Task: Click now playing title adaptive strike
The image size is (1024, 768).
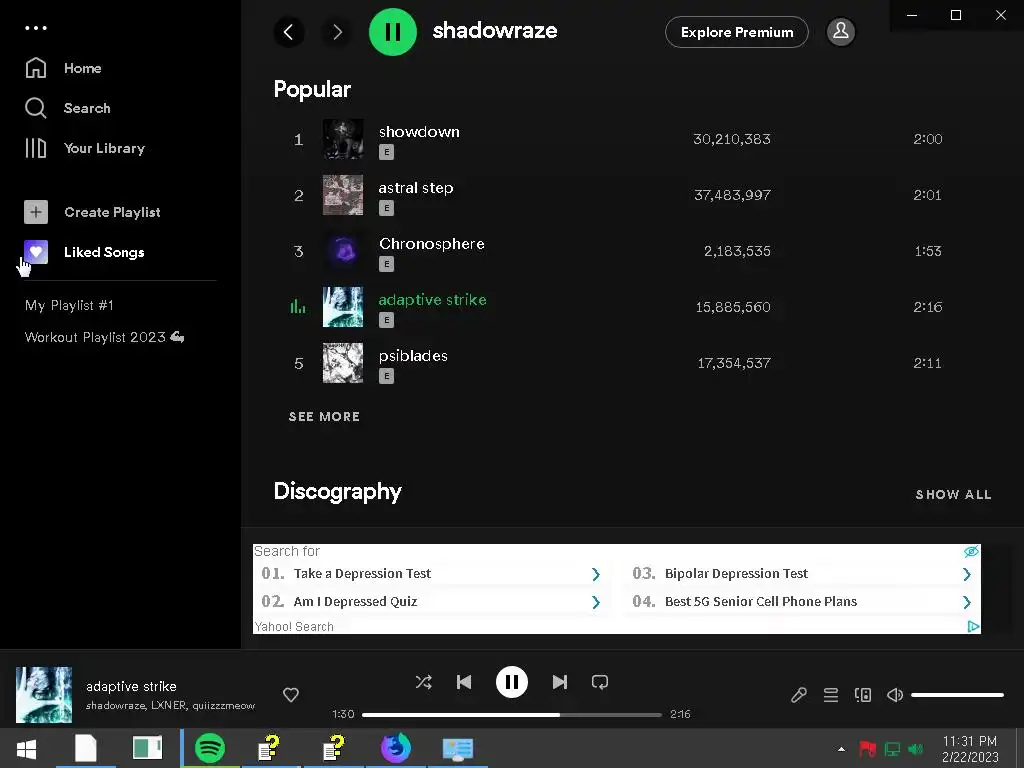Action: pyautogui.click(x=131, y=686)
